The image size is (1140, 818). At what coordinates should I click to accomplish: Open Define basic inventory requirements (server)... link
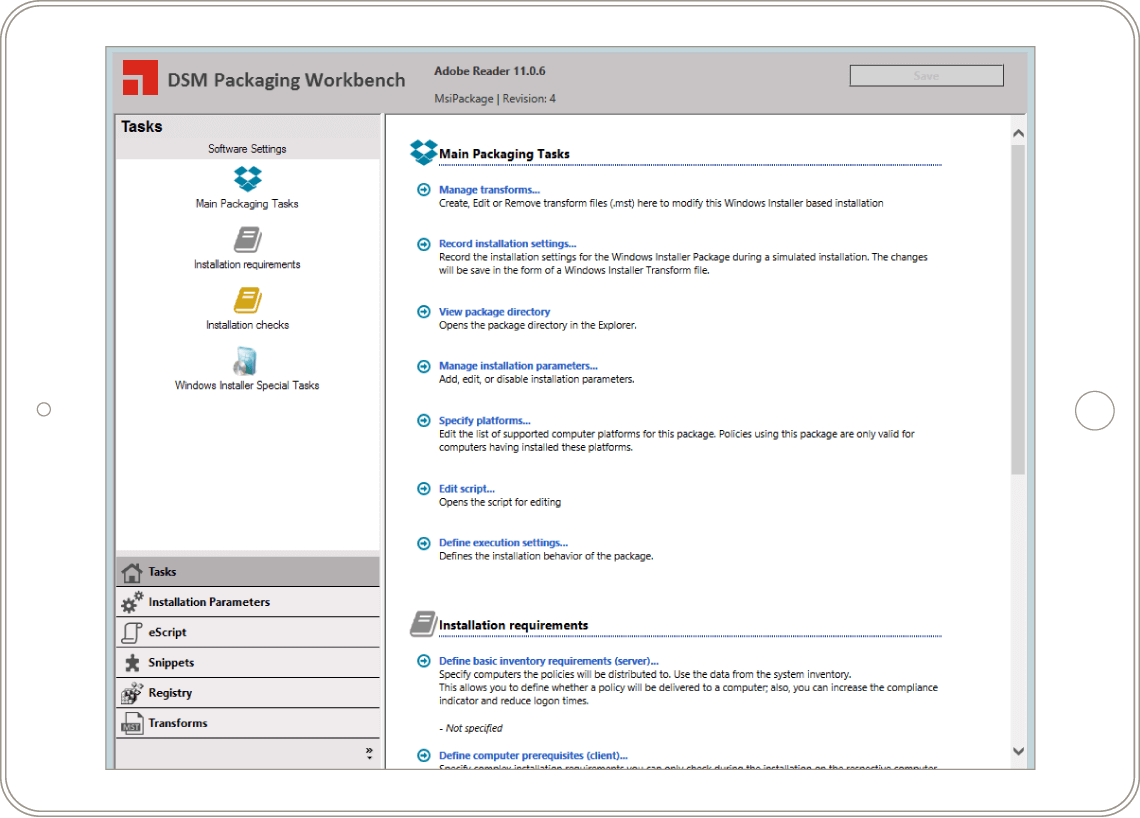point(549,661)
